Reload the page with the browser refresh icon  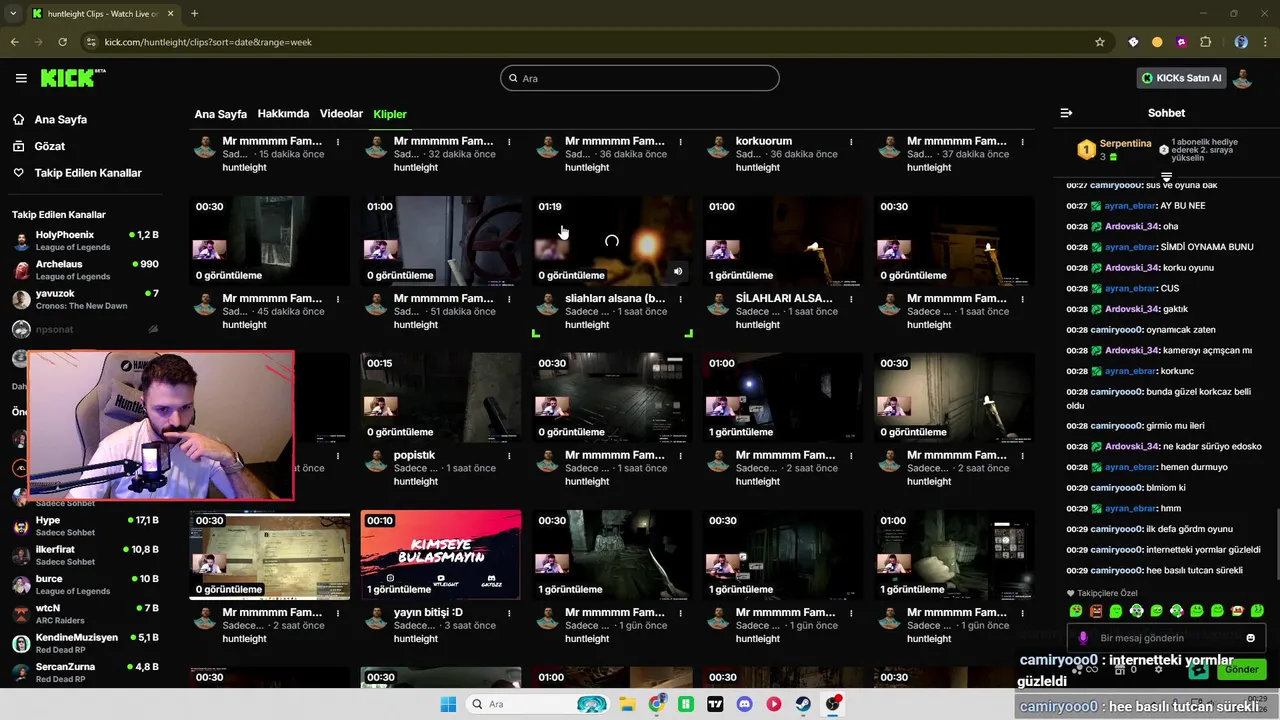(x=62, y=42)
